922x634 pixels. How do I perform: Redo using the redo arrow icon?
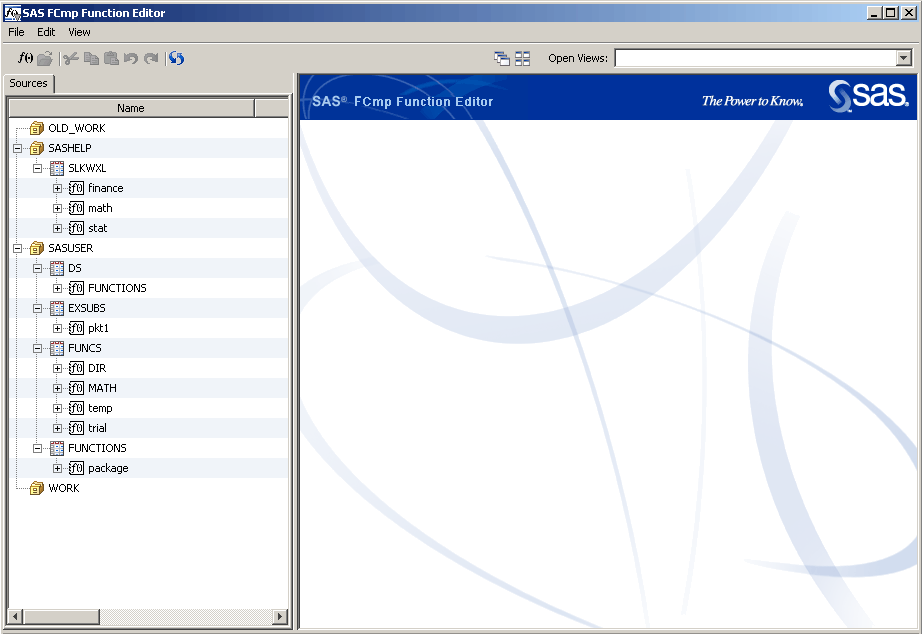pos(151,58)
